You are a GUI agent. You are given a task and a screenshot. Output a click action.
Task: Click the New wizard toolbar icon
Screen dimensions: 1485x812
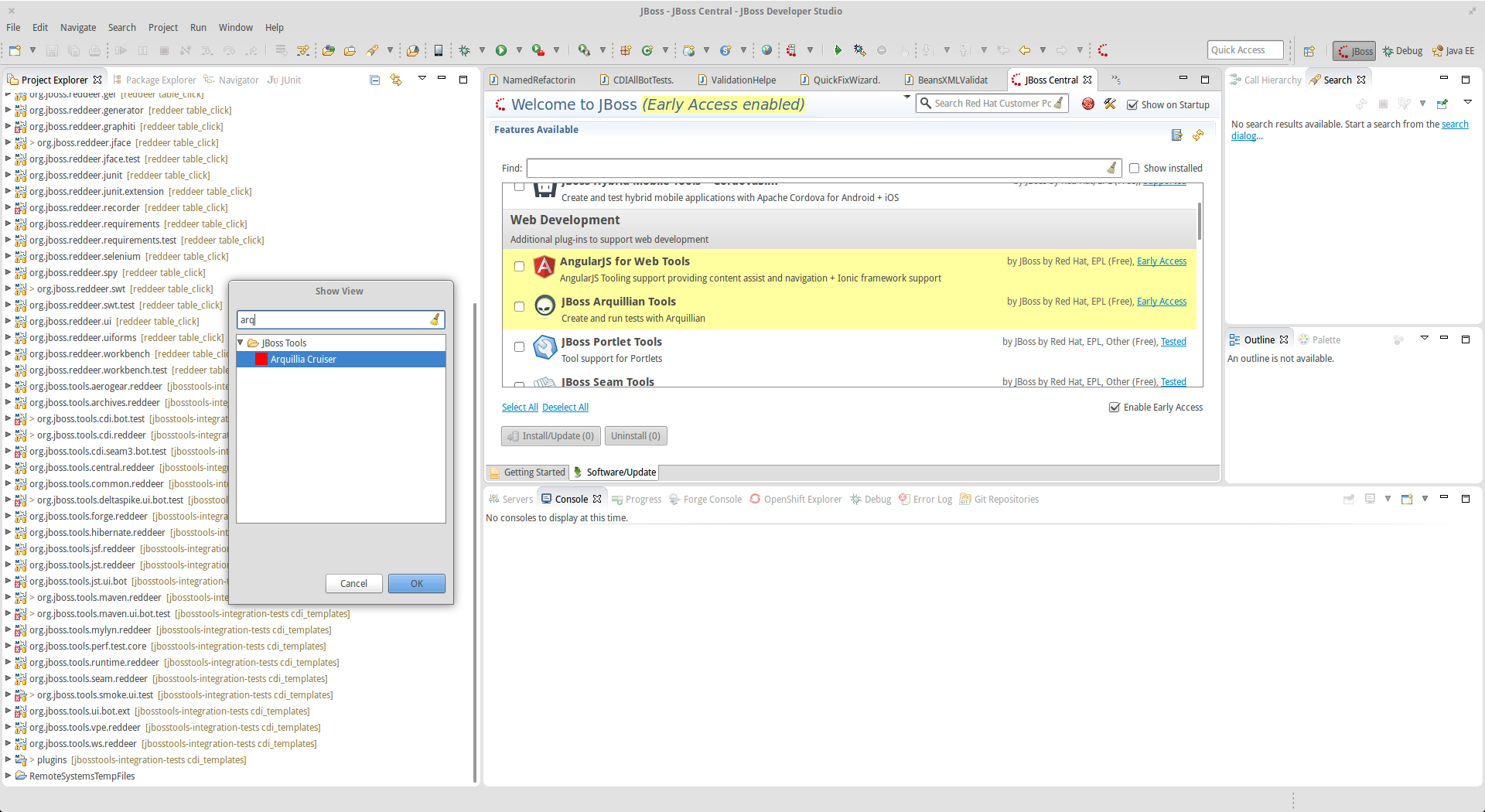click(x=15, y=50)
